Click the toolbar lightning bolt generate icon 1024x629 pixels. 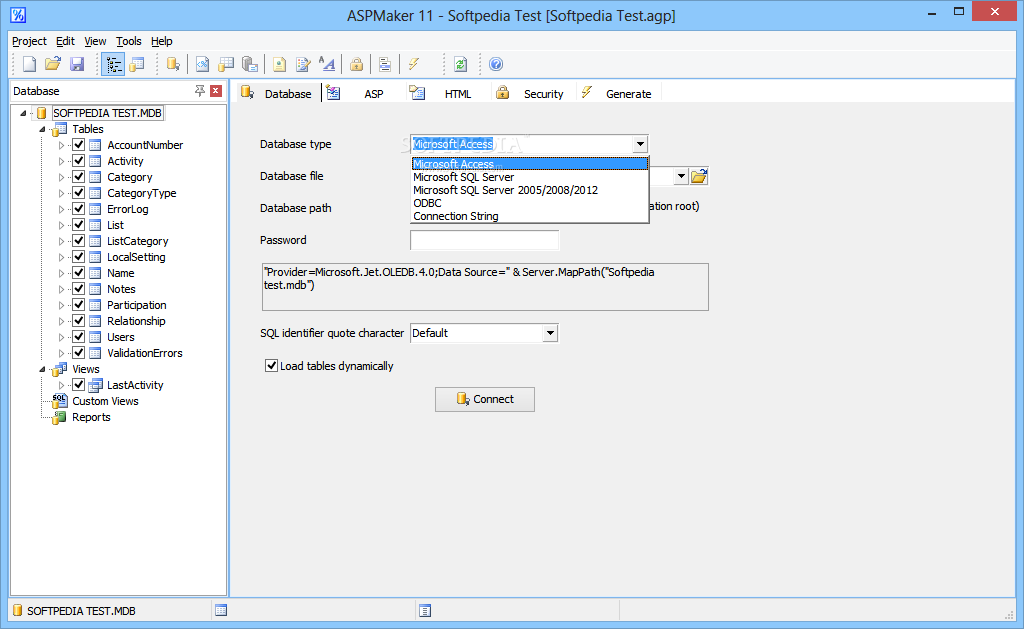[414, 64]
